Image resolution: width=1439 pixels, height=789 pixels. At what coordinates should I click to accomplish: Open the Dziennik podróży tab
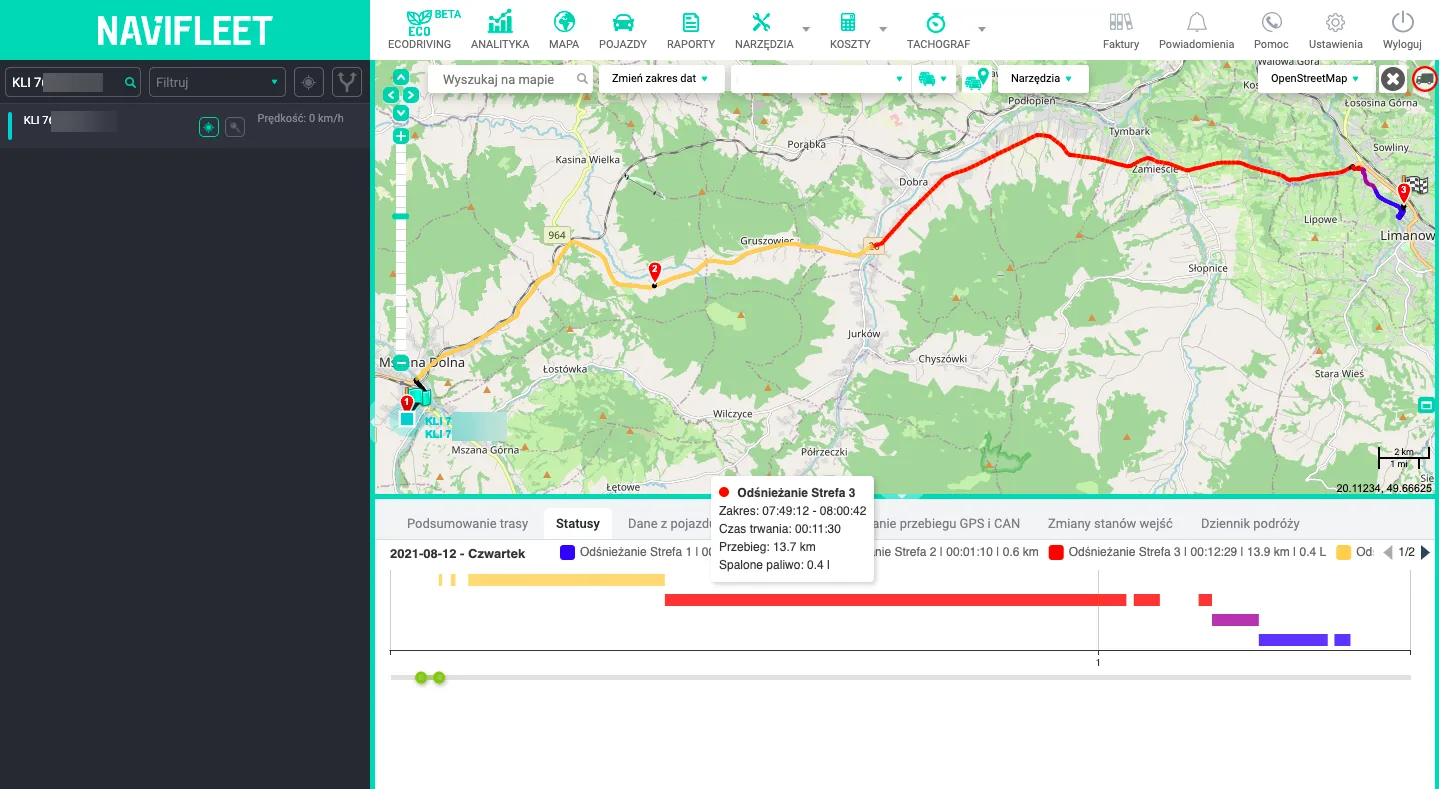1250,523
